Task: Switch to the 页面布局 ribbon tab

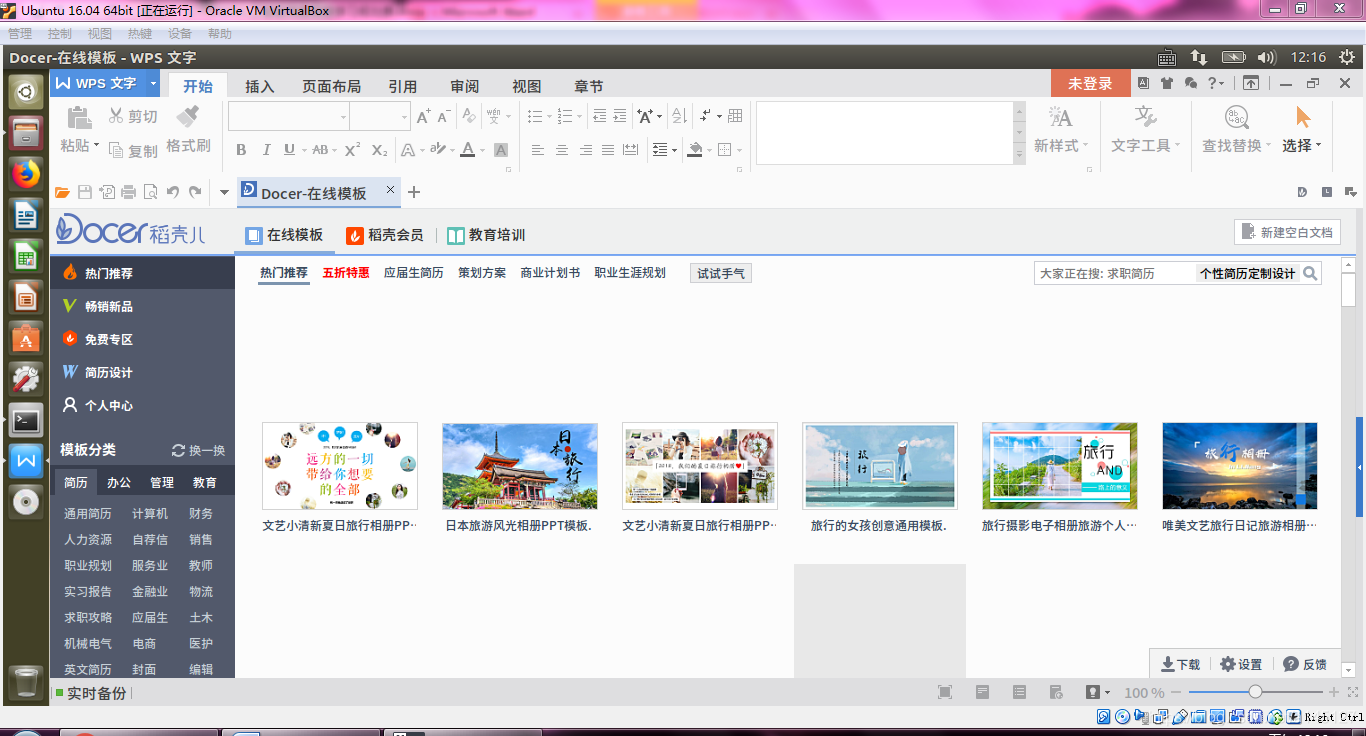Action: point(332,86)
